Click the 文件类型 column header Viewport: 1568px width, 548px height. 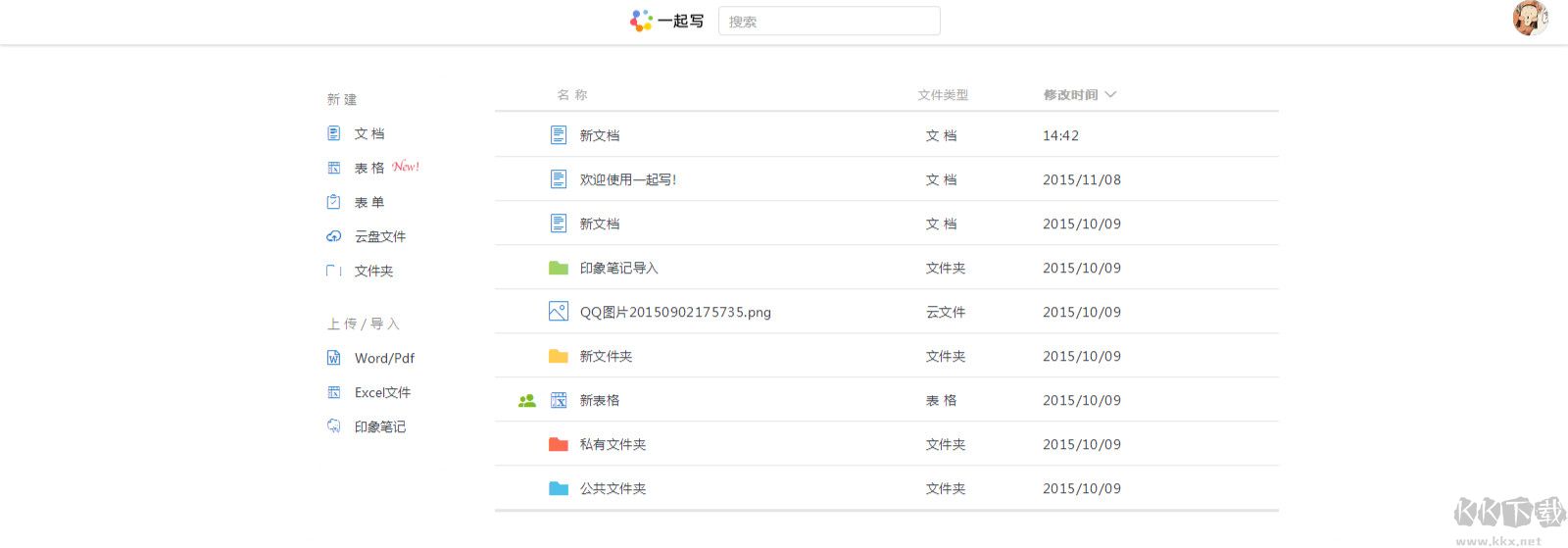pos(943,95)
